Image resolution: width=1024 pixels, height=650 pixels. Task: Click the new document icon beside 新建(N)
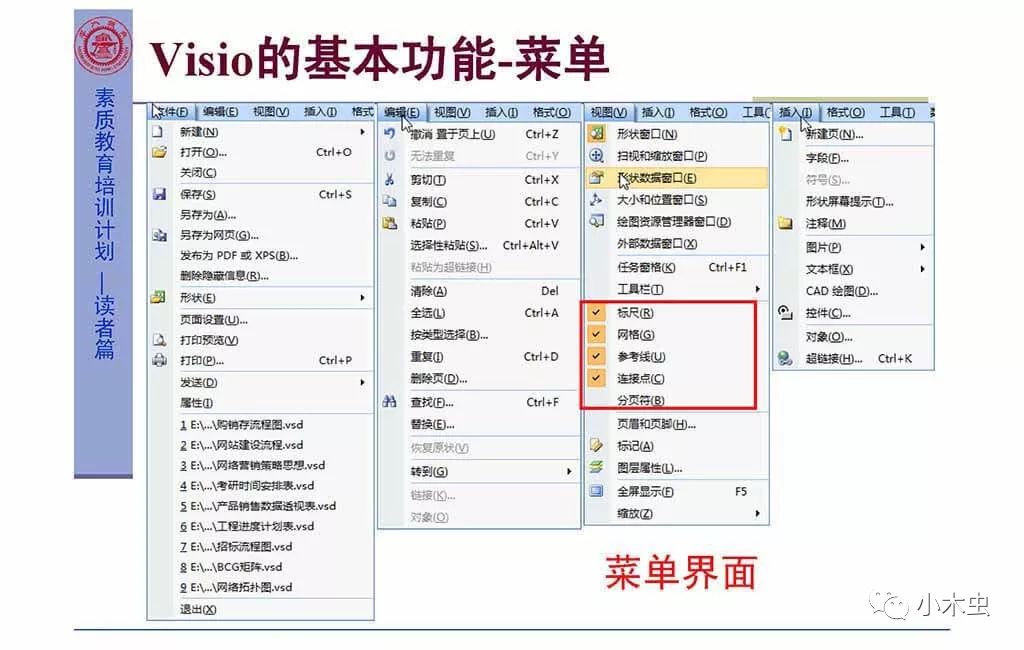pos(157,131)
